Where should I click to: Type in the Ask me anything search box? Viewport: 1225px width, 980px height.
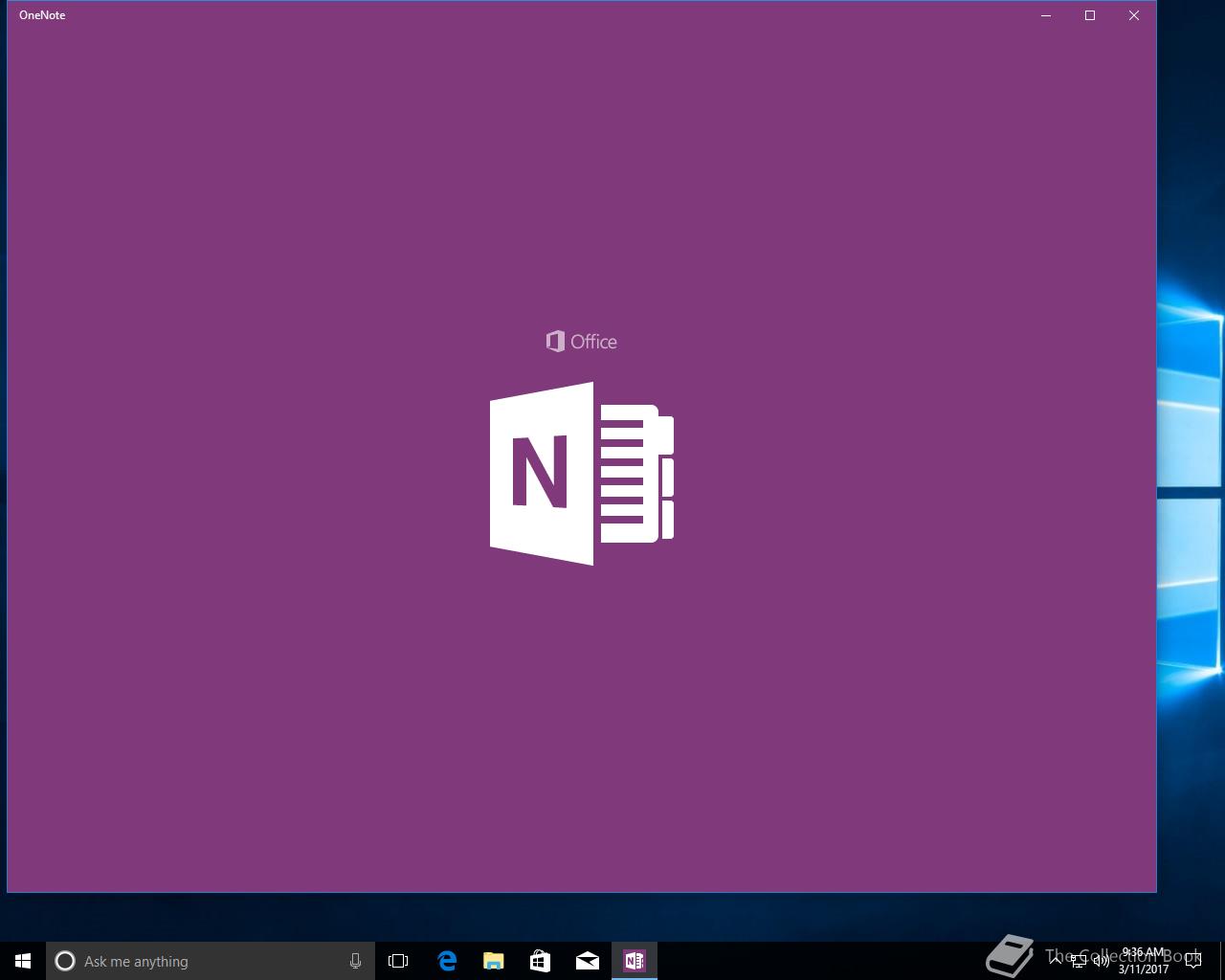(x=211, y=961)
